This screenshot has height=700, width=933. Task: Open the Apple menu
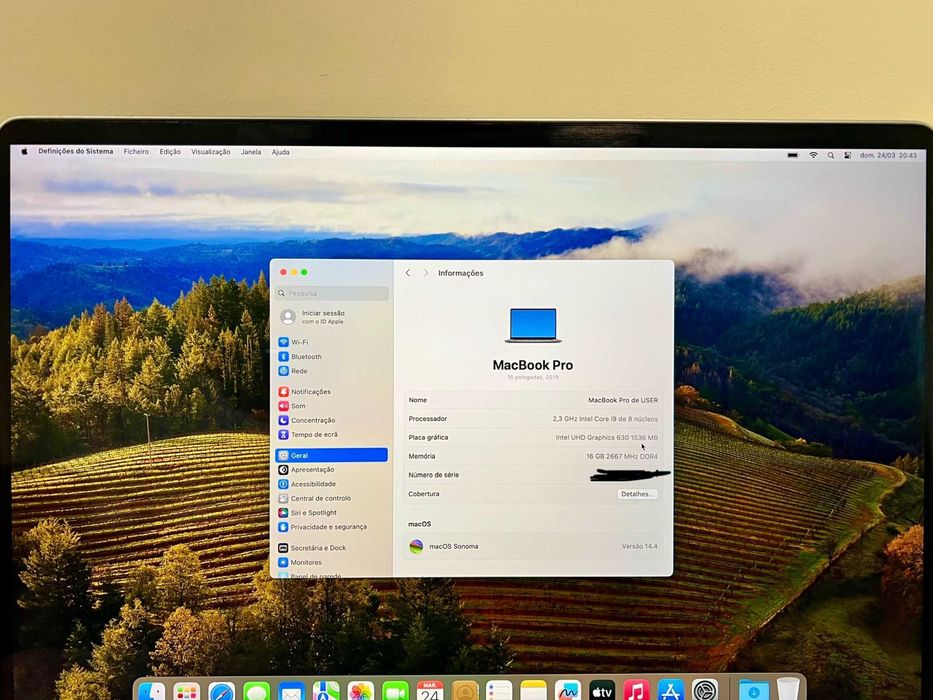click(x=24, y=152)
